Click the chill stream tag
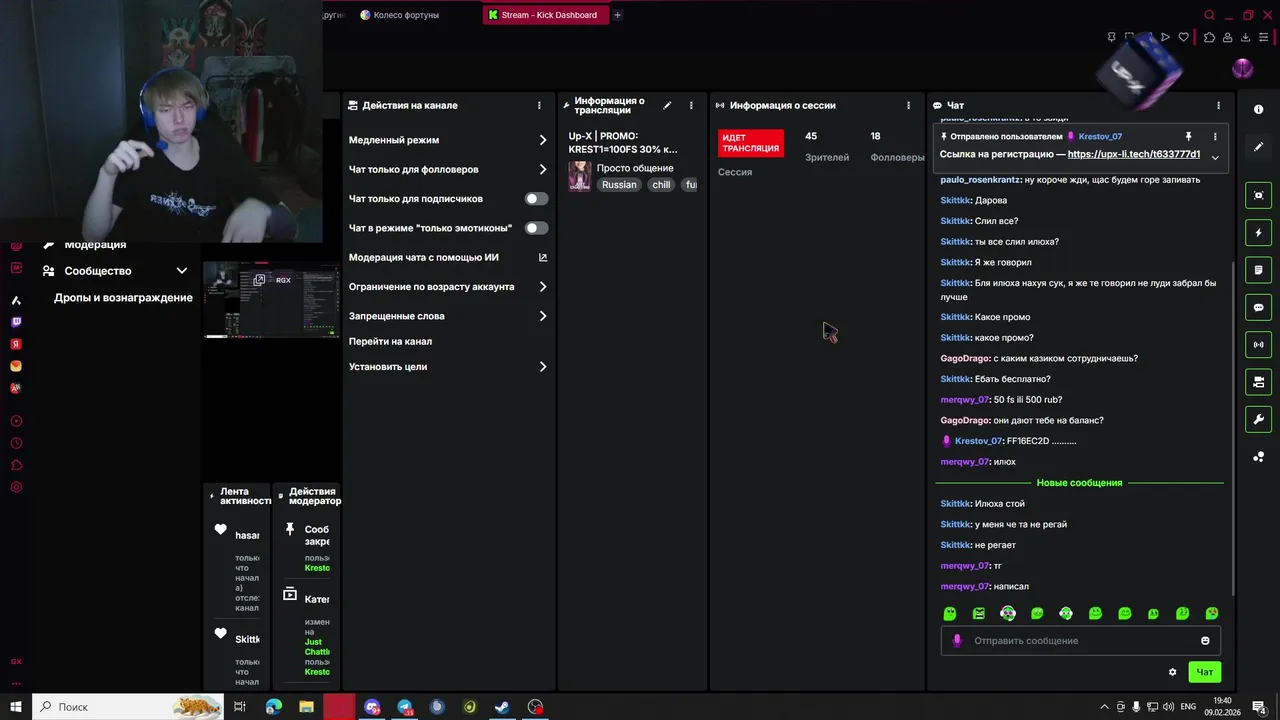1280x720 pixels. [x=661, y=185]
